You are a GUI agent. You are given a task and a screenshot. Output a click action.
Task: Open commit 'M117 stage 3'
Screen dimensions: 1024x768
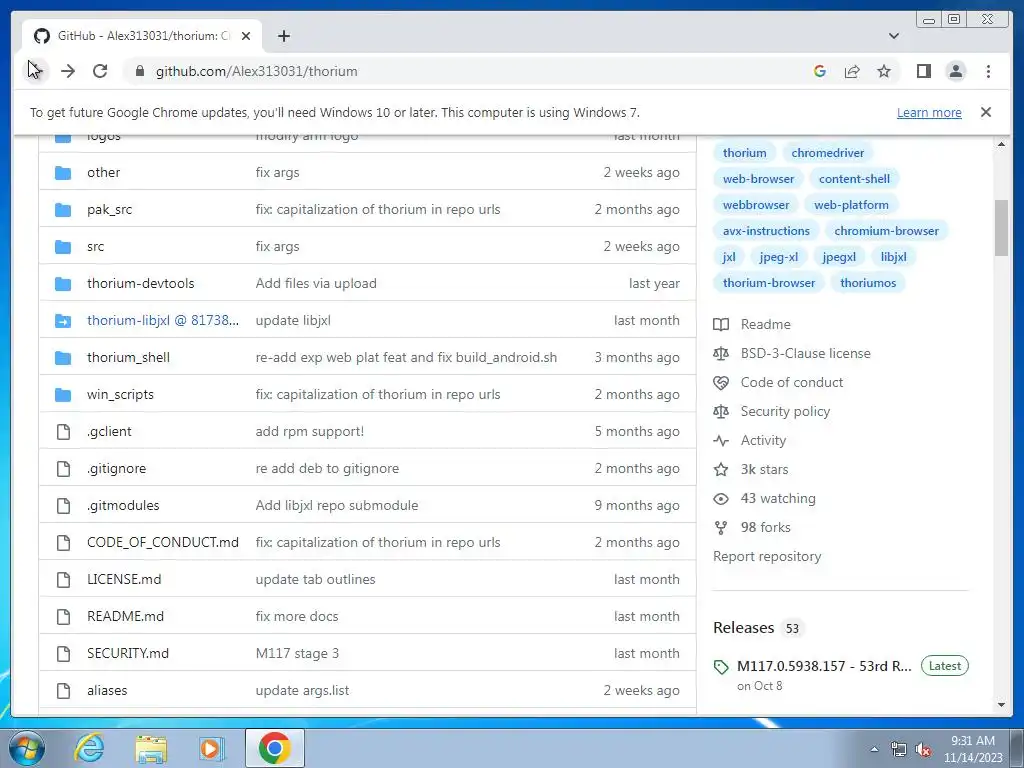click(x=297, y=654)
